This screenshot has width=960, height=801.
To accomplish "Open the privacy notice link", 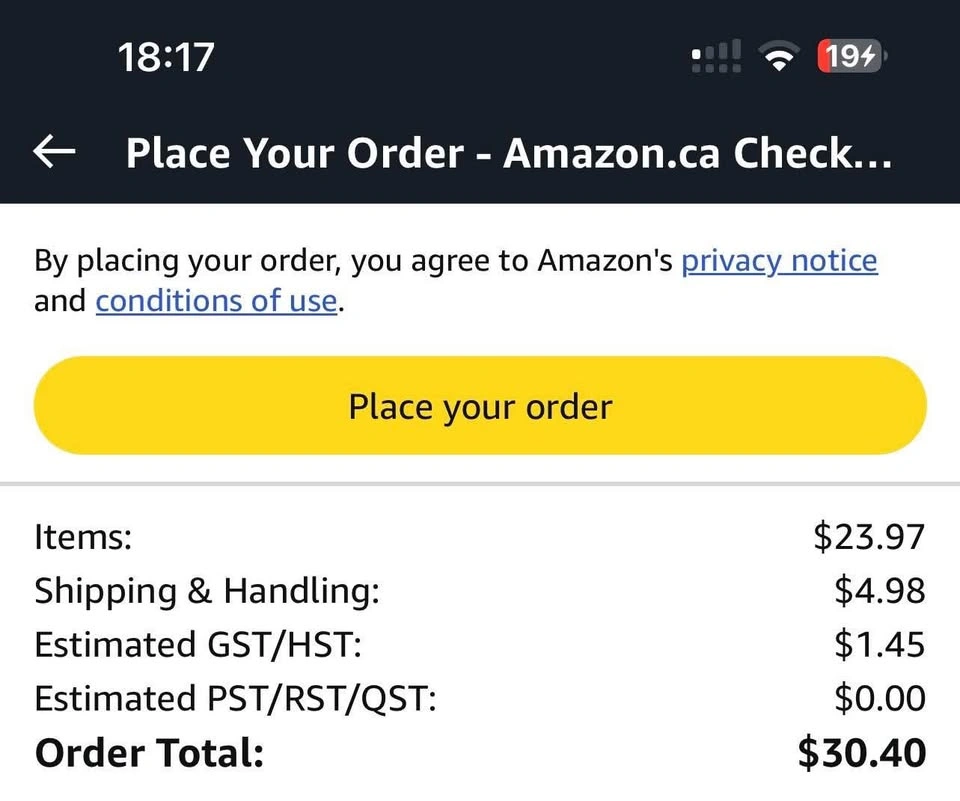I will [x=779, y=262].
